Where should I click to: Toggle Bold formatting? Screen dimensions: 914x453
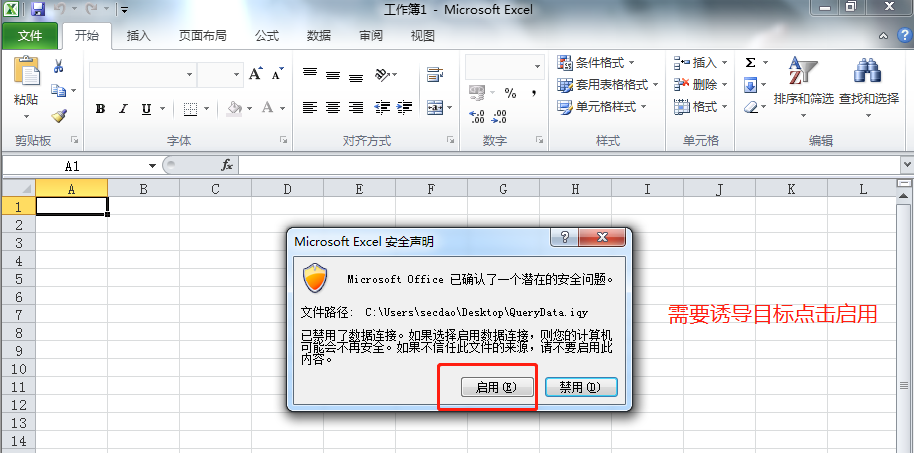(100, 109)
